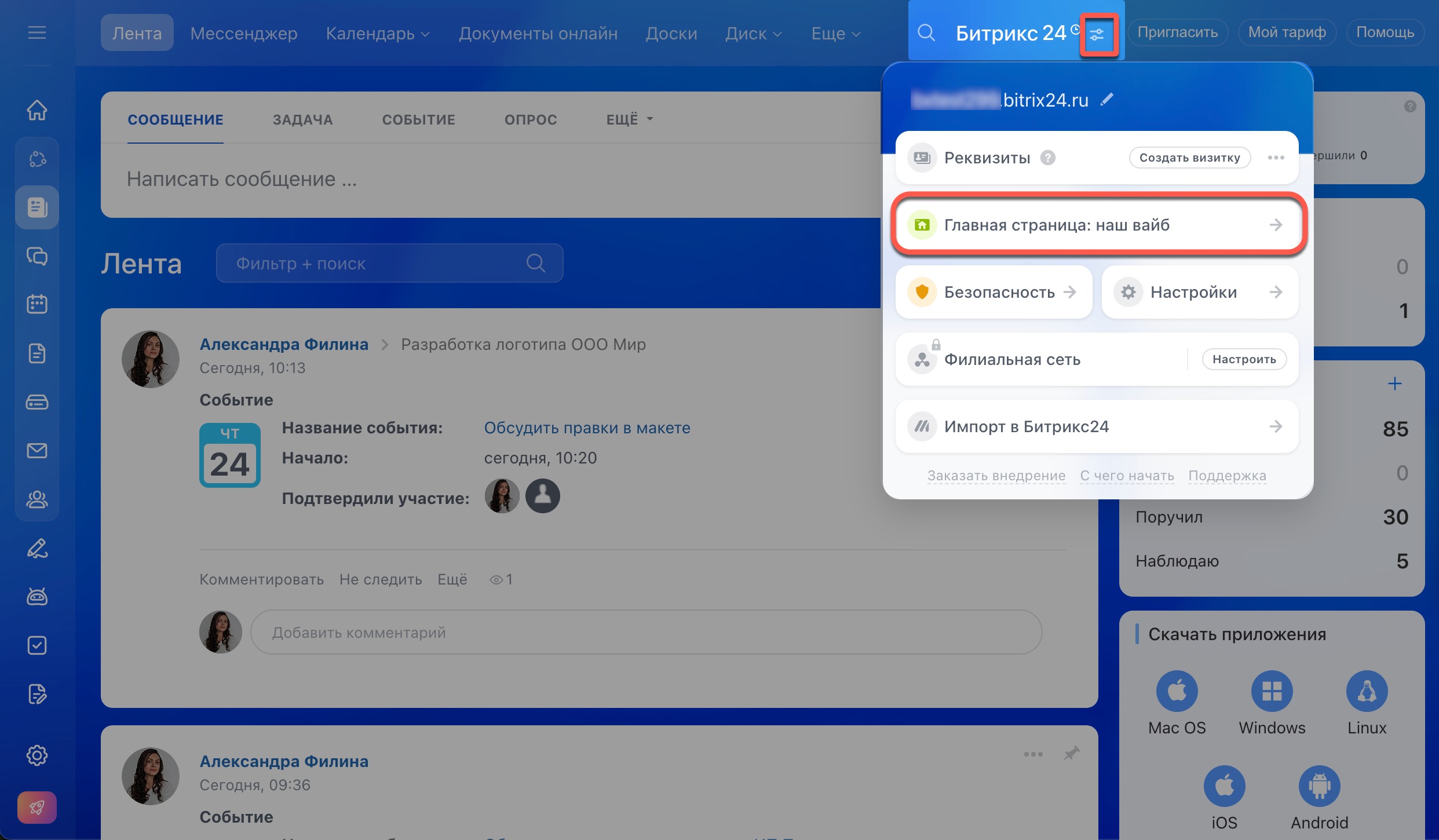Open Документы онлайн menu item

[538, 34]
